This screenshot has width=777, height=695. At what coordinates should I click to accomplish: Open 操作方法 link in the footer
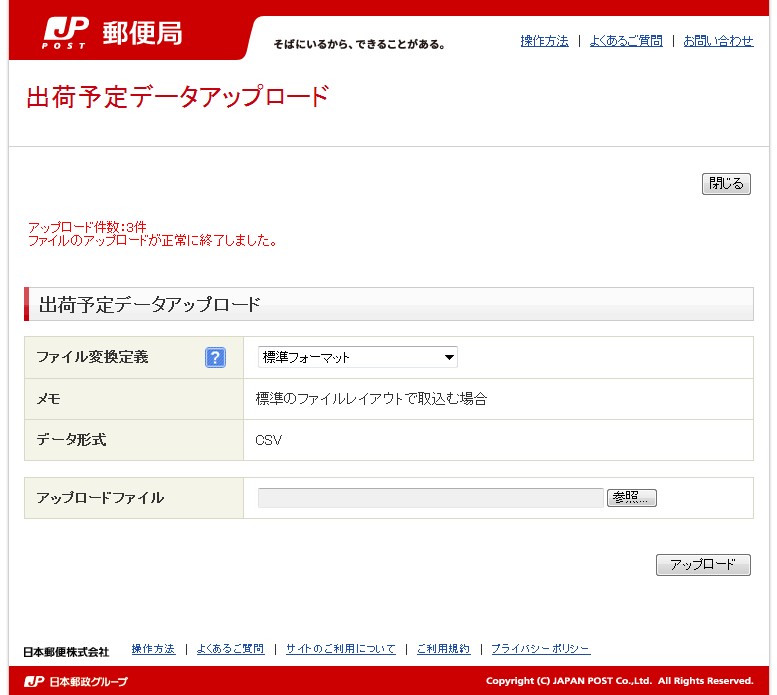click(153, 649)
